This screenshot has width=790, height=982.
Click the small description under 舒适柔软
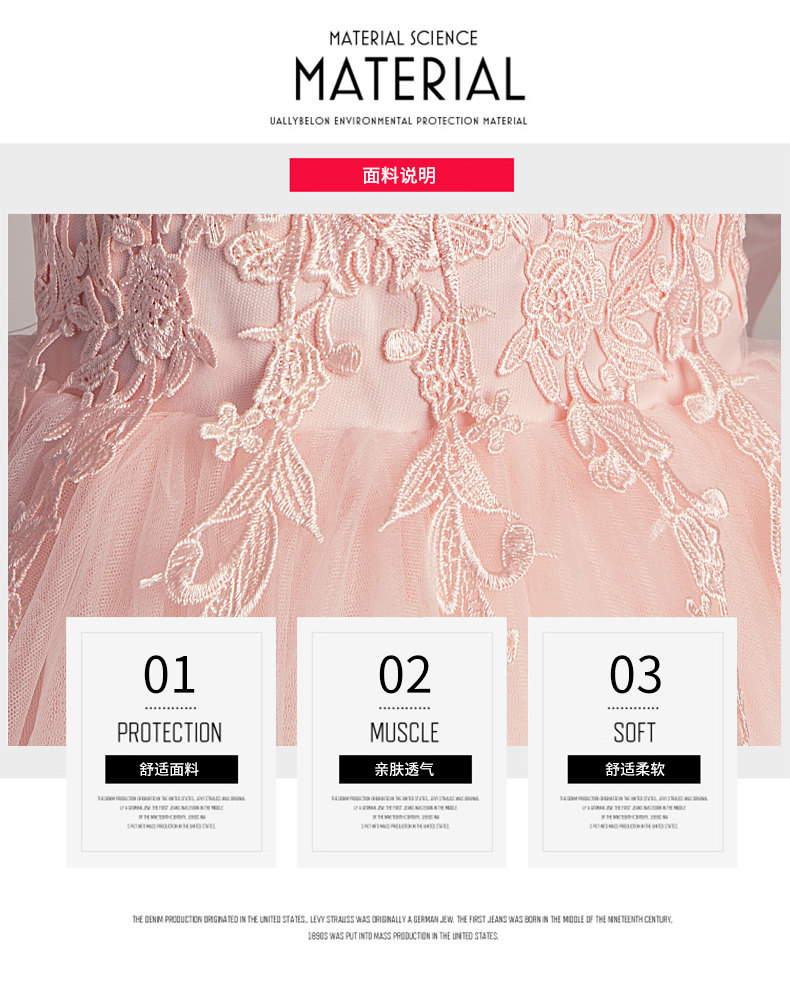[633, 812]
